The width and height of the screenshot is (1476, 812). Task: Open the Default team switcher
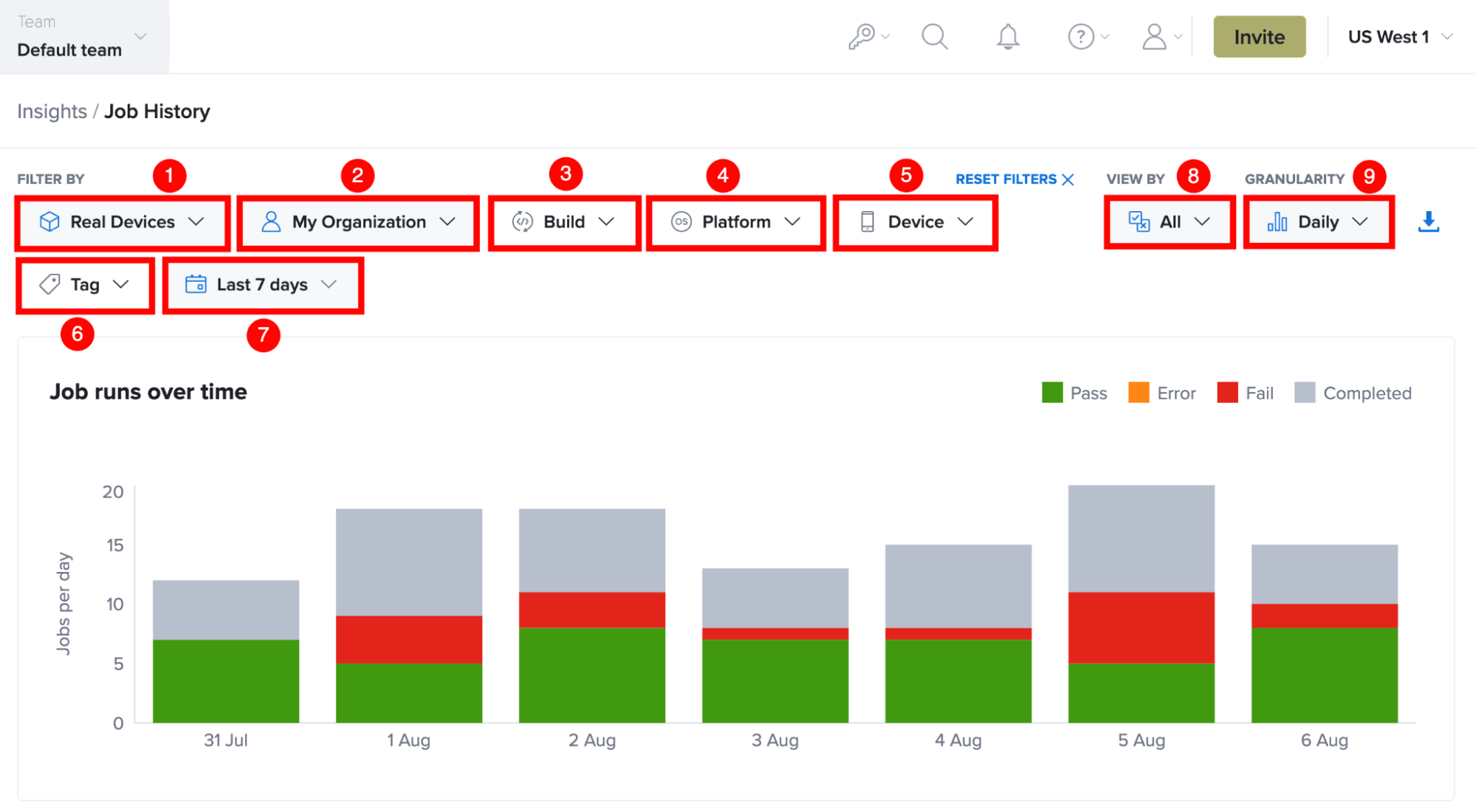(83, 36)
